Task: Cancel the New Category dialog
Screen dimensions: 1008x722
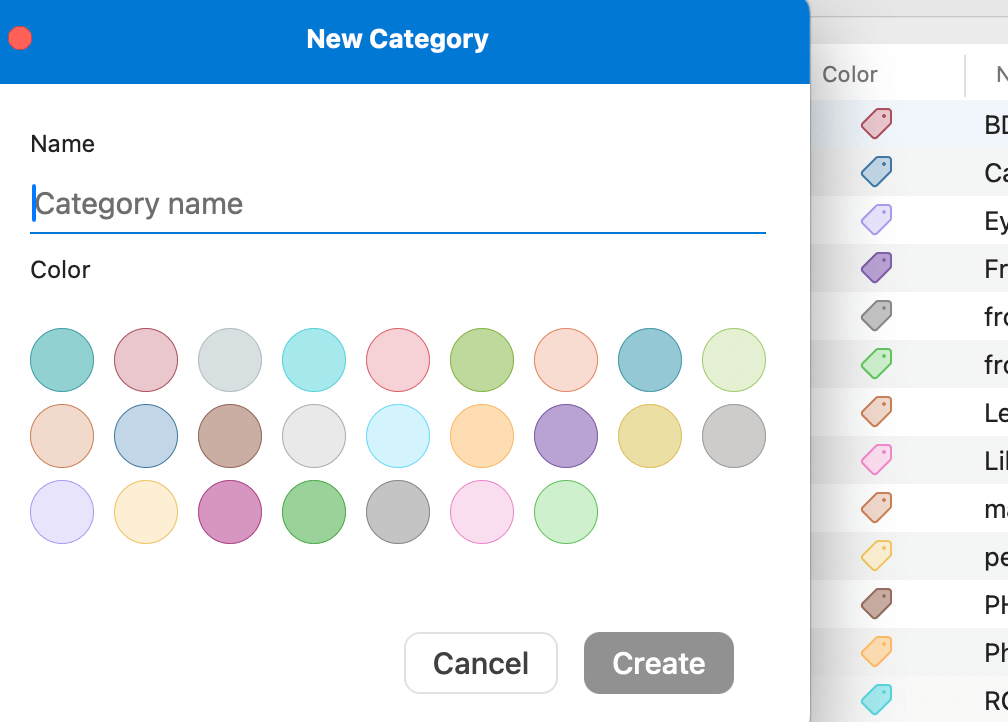Action: 481,663
